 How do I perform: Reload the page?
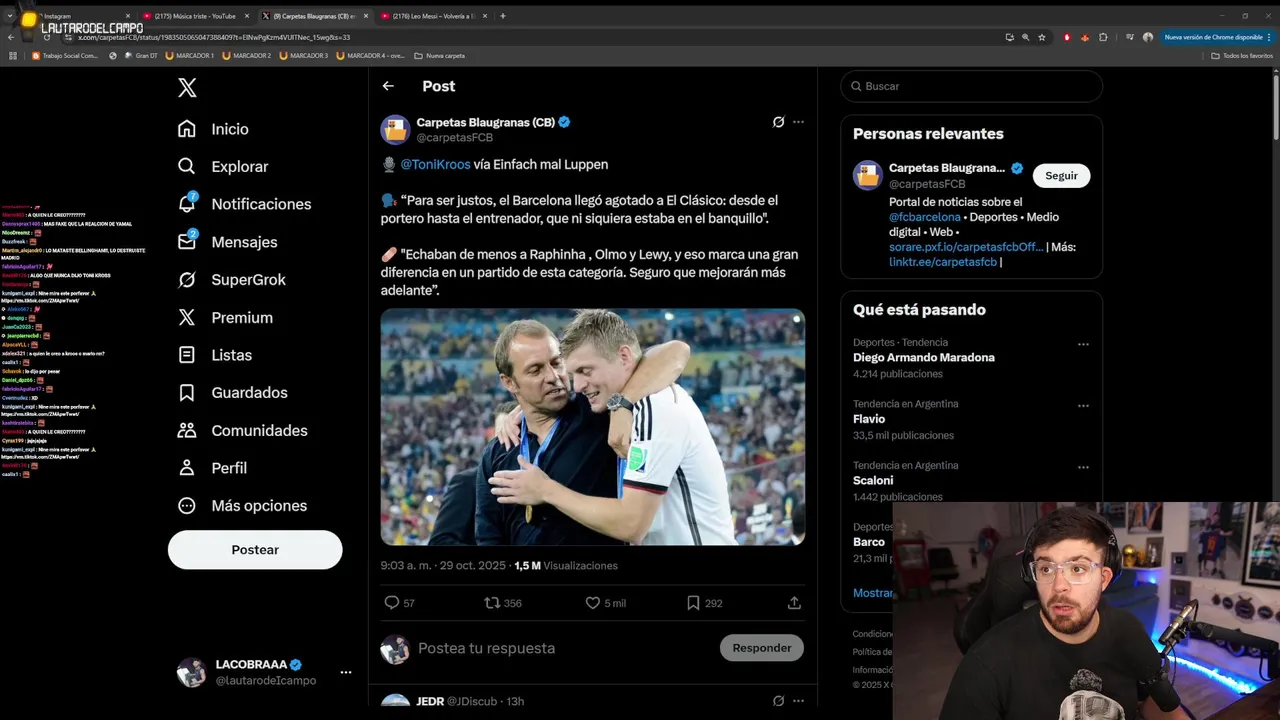[47, 37]
